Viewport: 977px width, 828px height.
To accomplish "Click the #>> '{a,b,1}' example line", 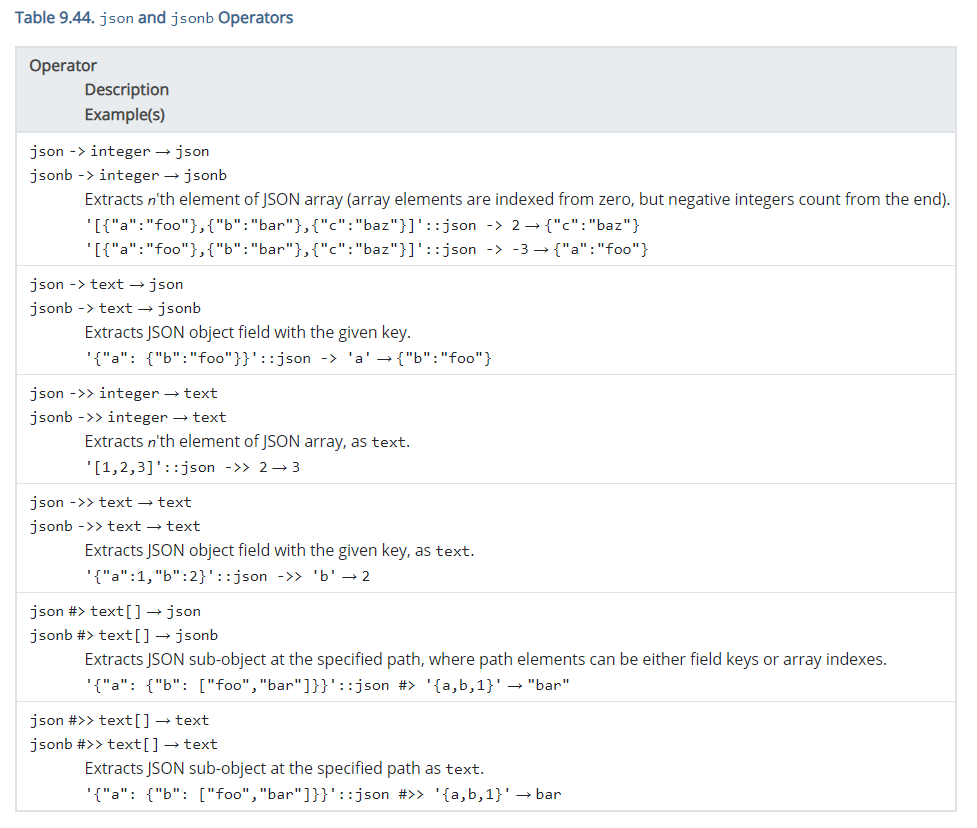I will click(x=323, y=794).
